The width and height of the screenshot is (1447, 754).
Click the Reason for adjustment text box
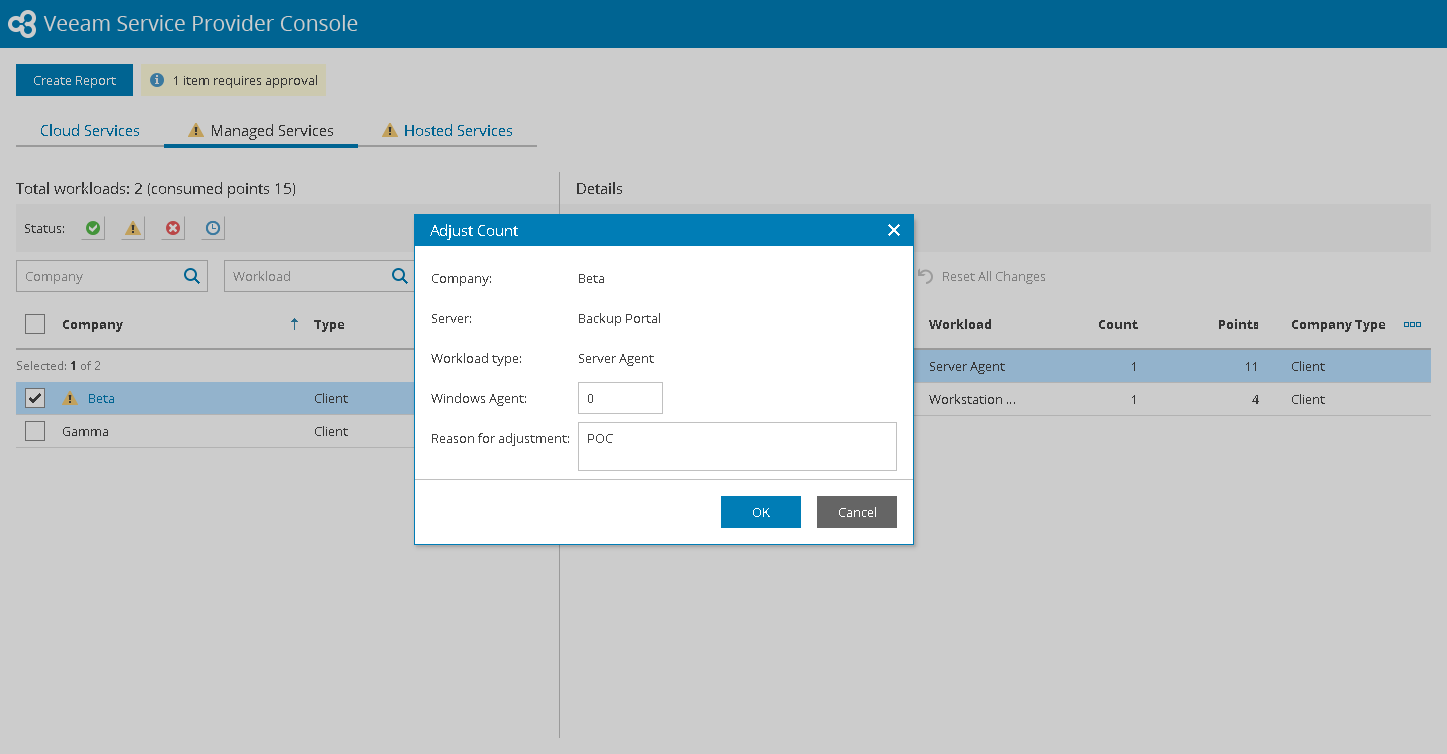pos(737,446)
